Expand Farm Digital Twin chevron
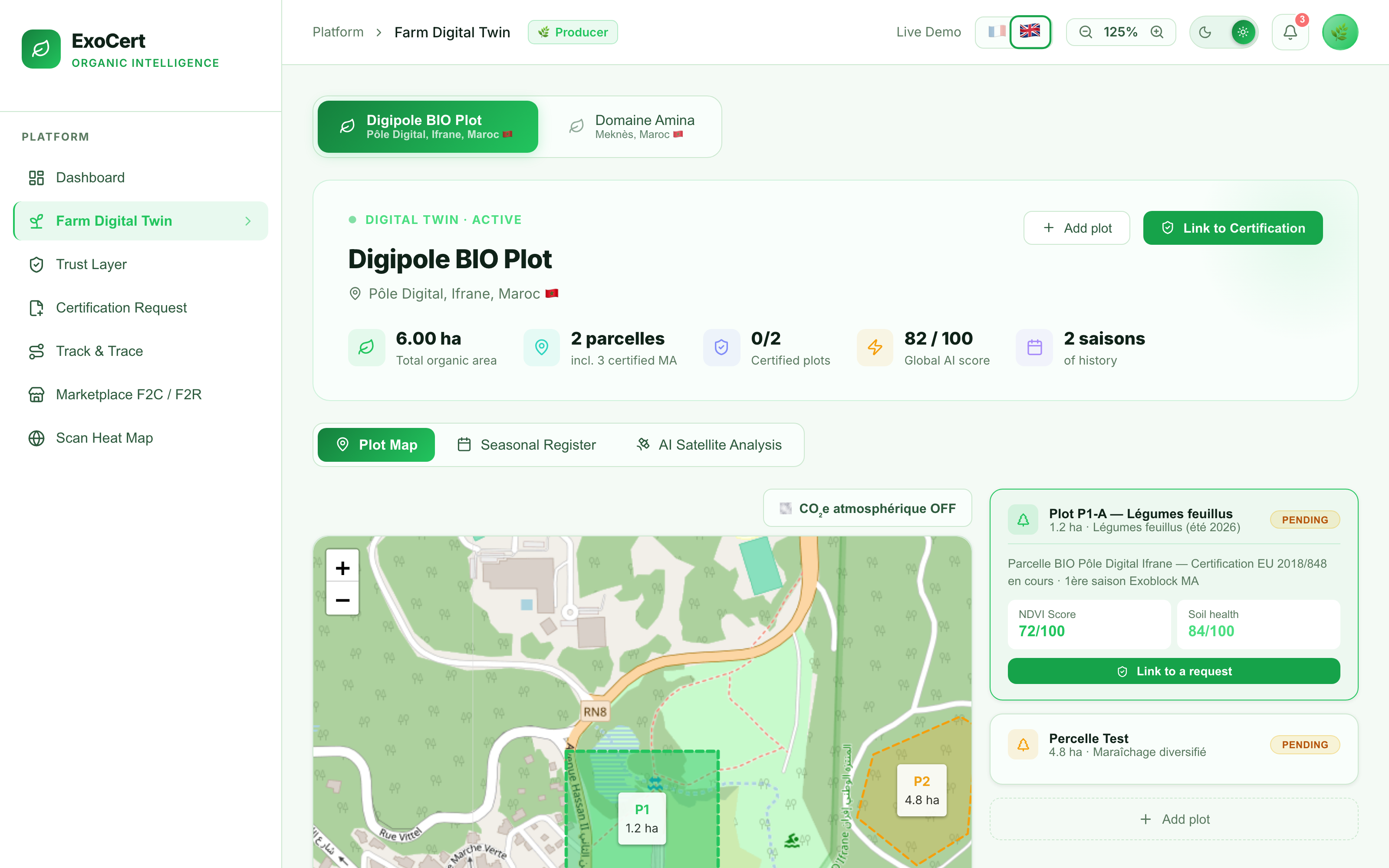Viewport: 1389px width, 868px height. point(248,221)
